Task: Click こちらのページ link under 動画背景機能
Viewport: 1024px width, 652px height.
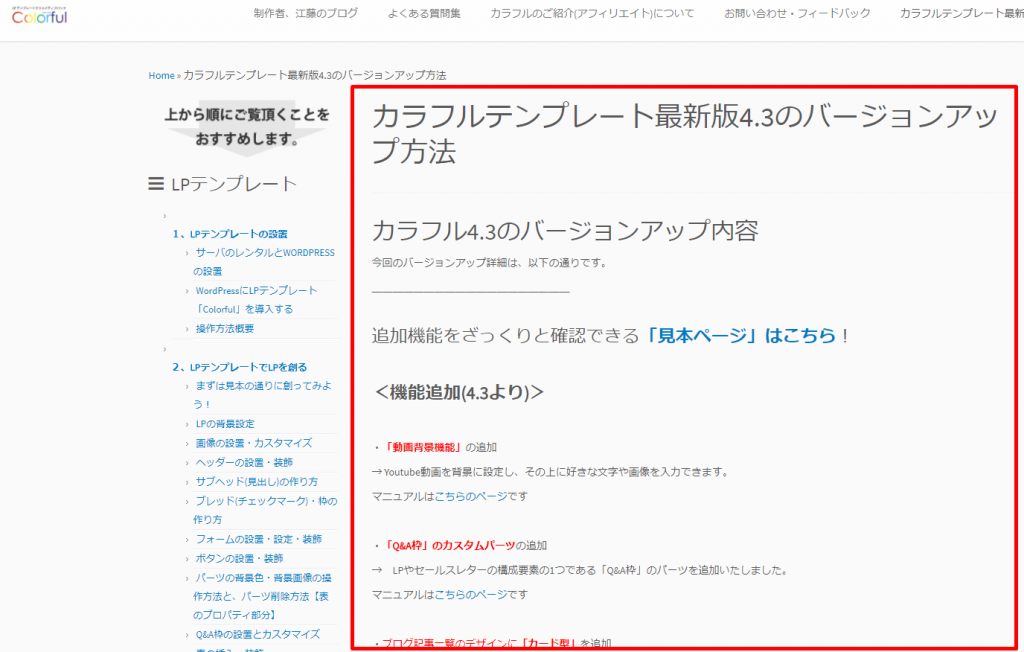Action: coord(471,497)
